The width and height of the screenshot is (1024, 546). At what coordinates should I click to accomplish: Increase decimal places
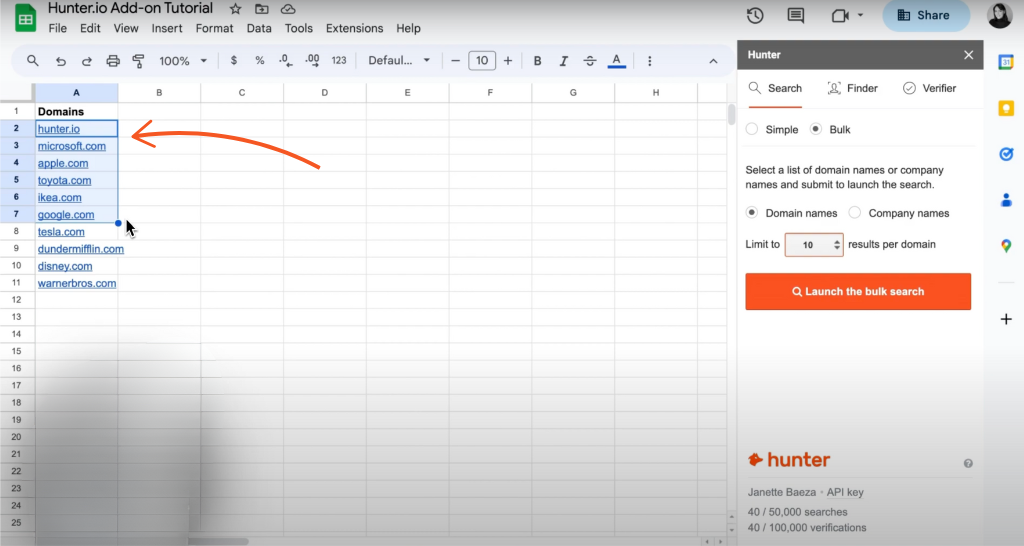312,61
